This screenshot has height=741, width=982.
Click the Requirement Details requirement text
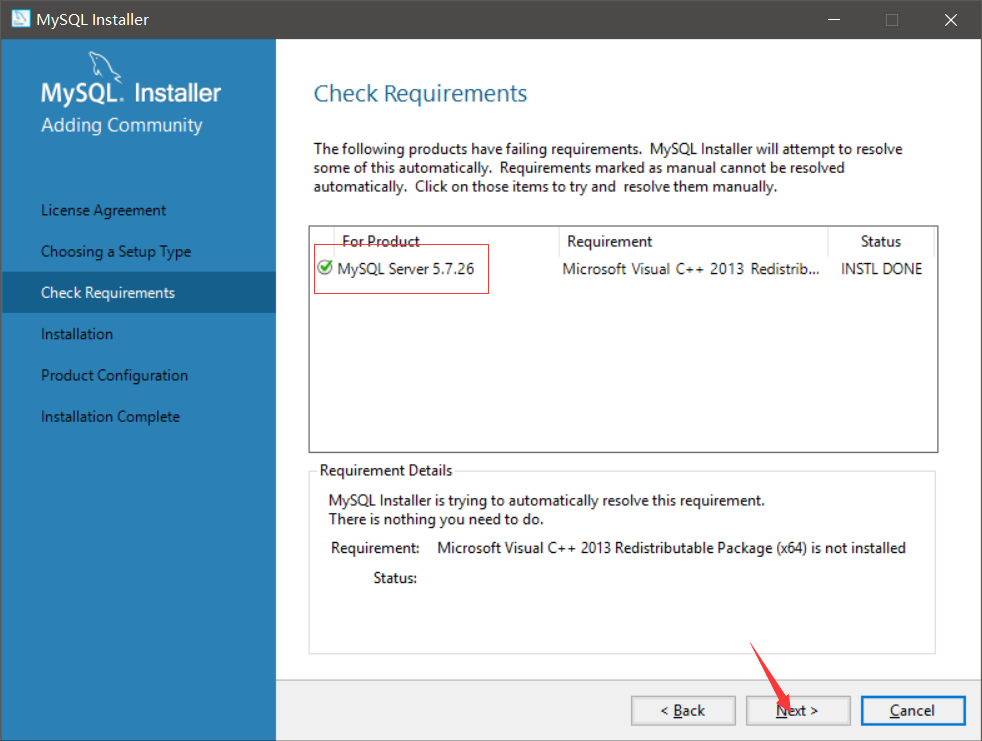coord(671,548)
